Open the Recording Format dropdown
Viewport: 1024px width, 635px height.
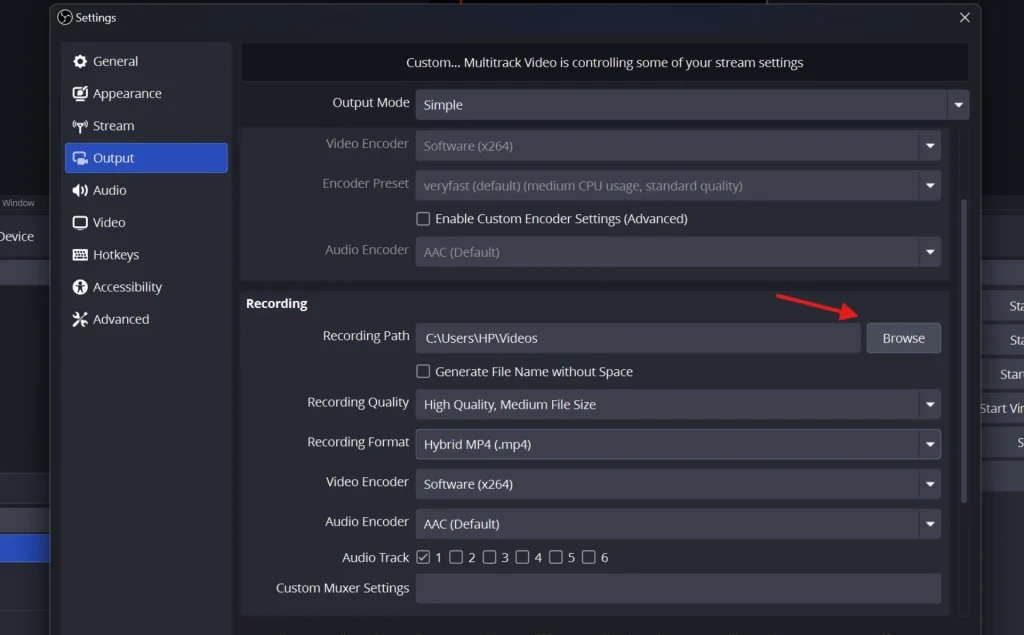coord(678,444)
